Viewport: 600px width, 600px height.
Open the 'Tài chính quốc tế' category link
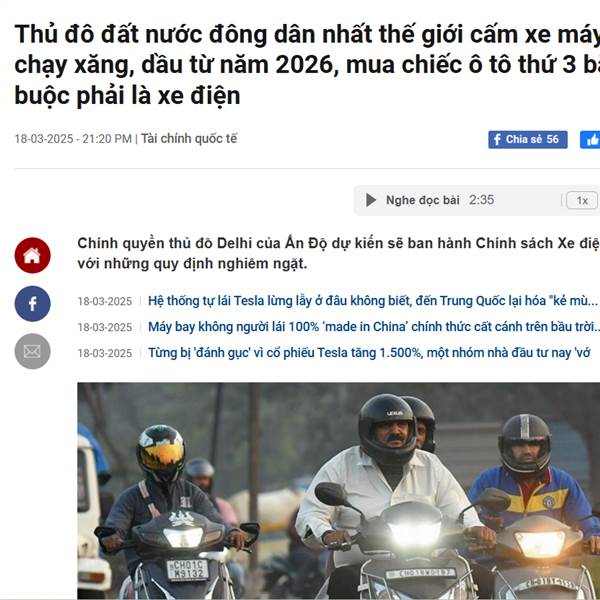189,139
